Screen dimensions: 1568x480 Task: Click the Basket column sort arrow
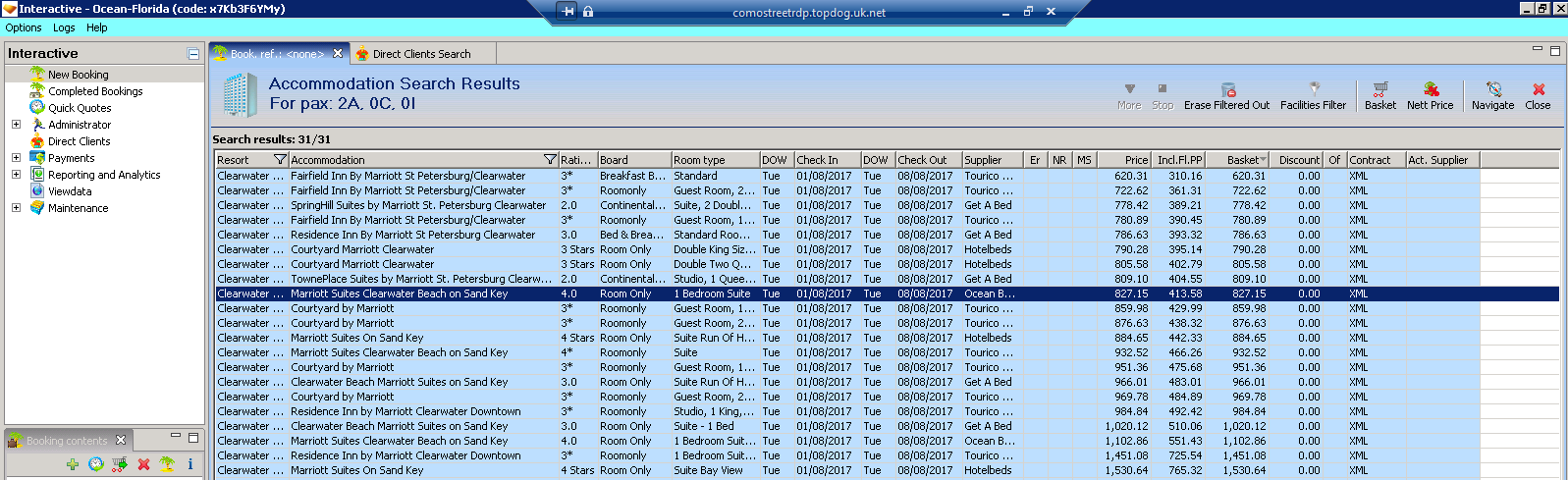pos(1263,159)
